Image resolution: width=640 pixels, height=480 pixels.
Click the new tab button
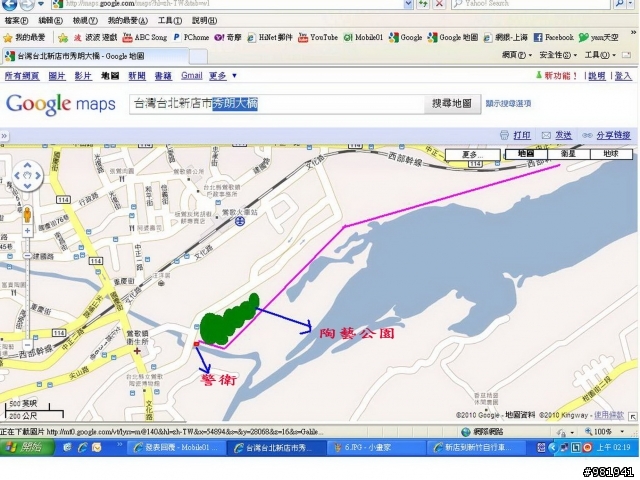198,57
